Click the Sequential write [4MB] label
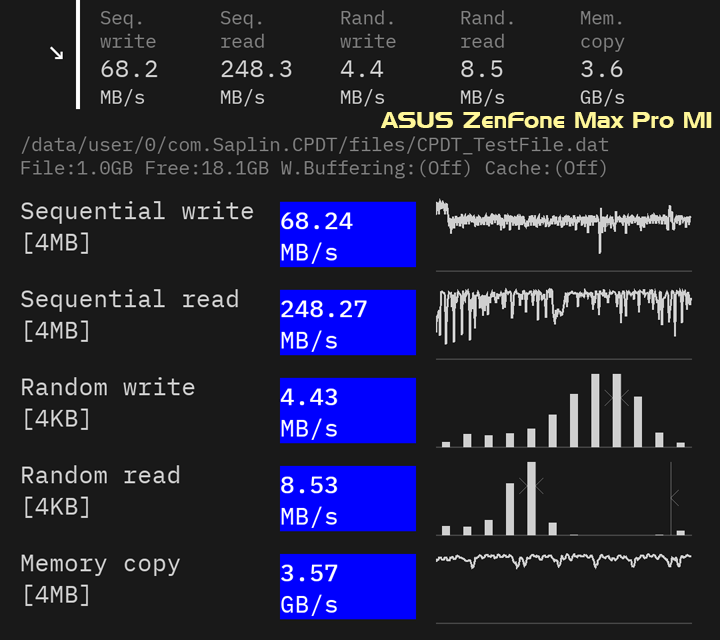Screen dimensions: 720x640 137,227
